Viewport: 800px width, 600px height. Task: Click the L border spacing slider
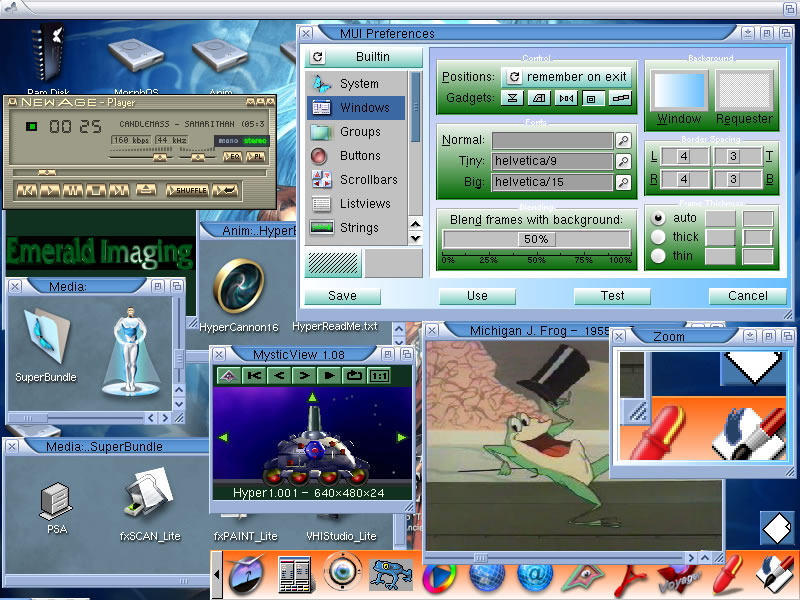pos(684,156)
